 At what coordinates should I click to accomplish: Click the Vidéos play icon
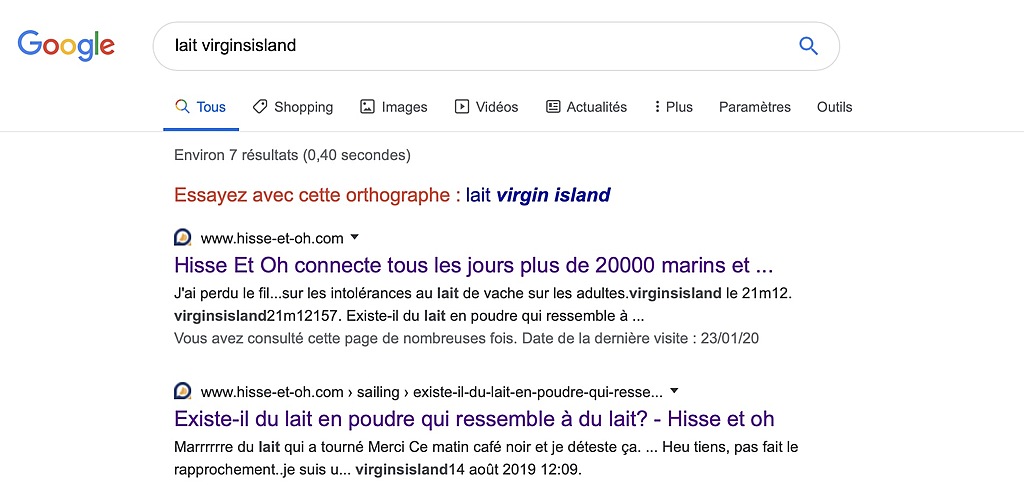462,106
